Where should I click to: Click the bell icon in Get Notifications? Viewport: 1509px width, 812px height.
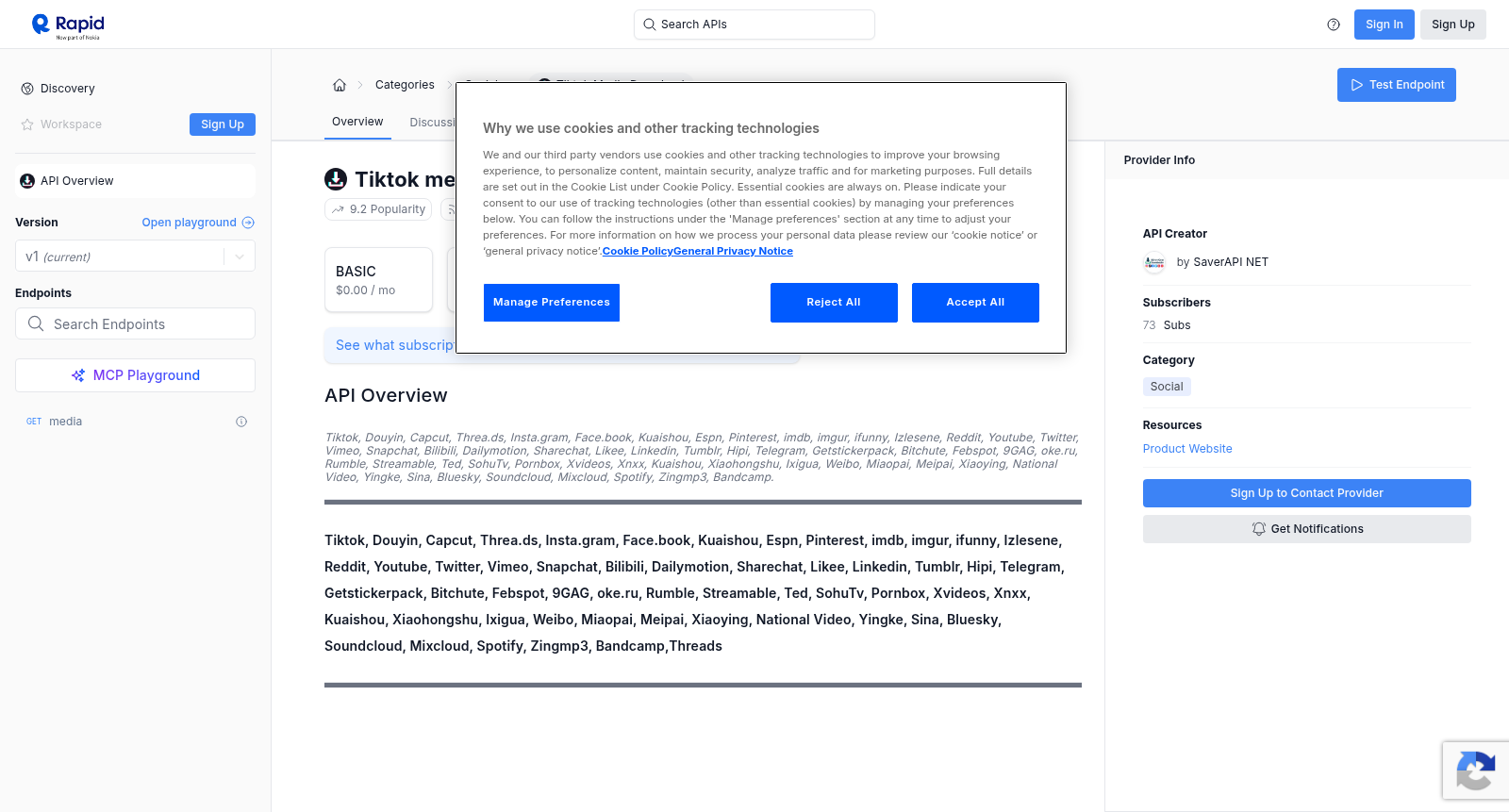click(x=1258, y=529)
